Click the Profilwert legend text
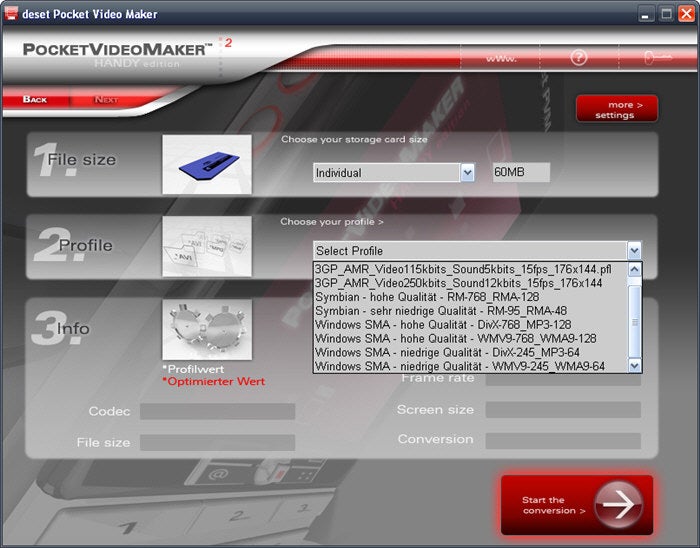Screen dimensions: 700x548 coord(194,369)
